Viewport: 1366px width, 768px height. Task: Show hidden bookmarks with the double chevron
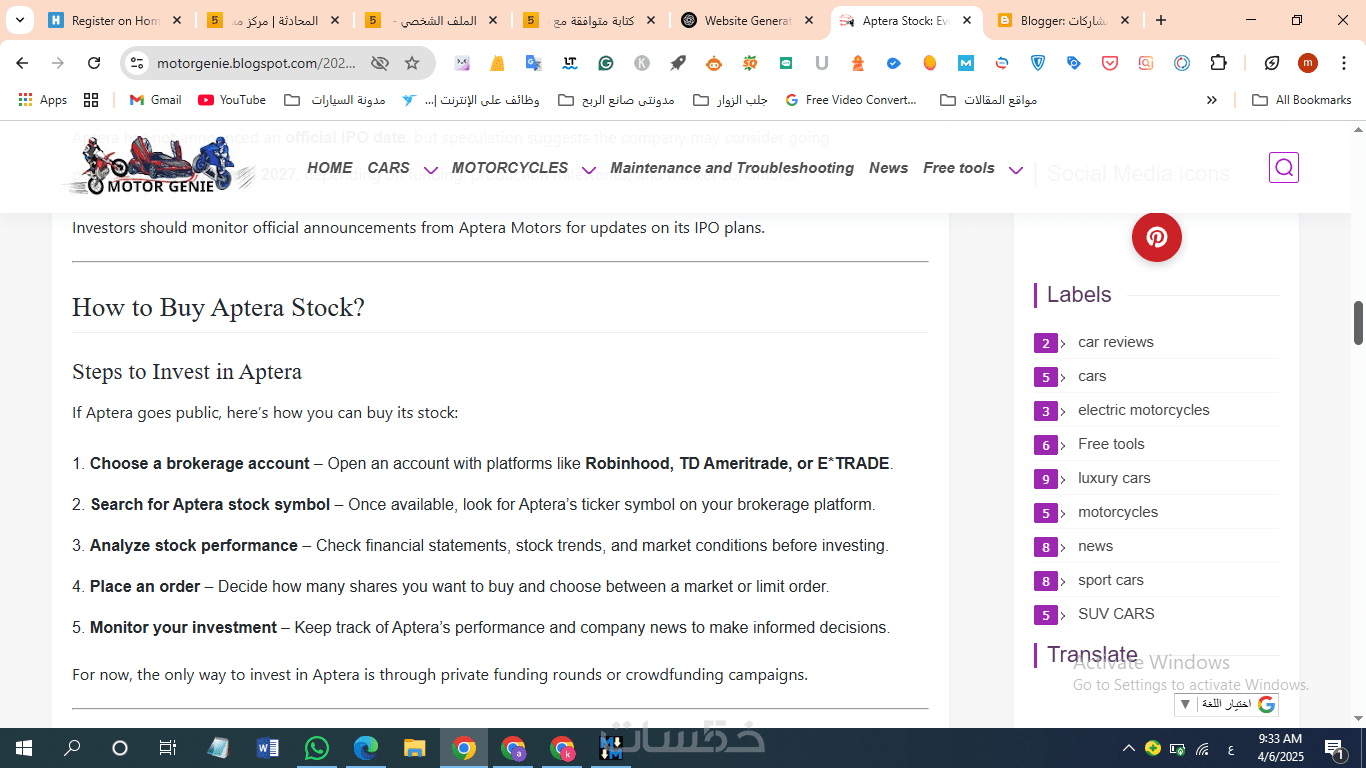point(1212,100)
